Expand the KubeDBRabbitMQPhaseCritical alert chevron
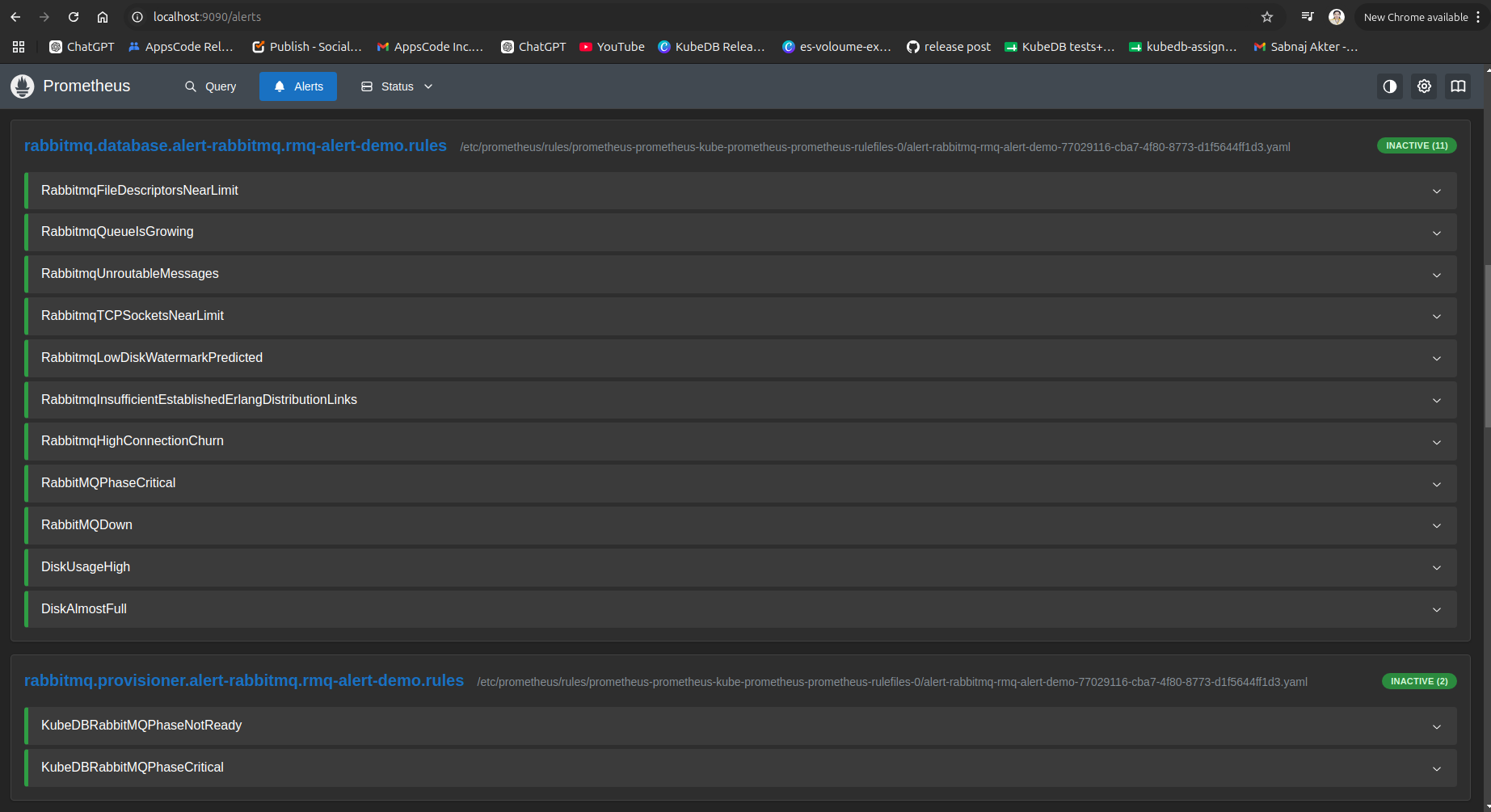The image size is (1491, 812). pos(1437,768)
